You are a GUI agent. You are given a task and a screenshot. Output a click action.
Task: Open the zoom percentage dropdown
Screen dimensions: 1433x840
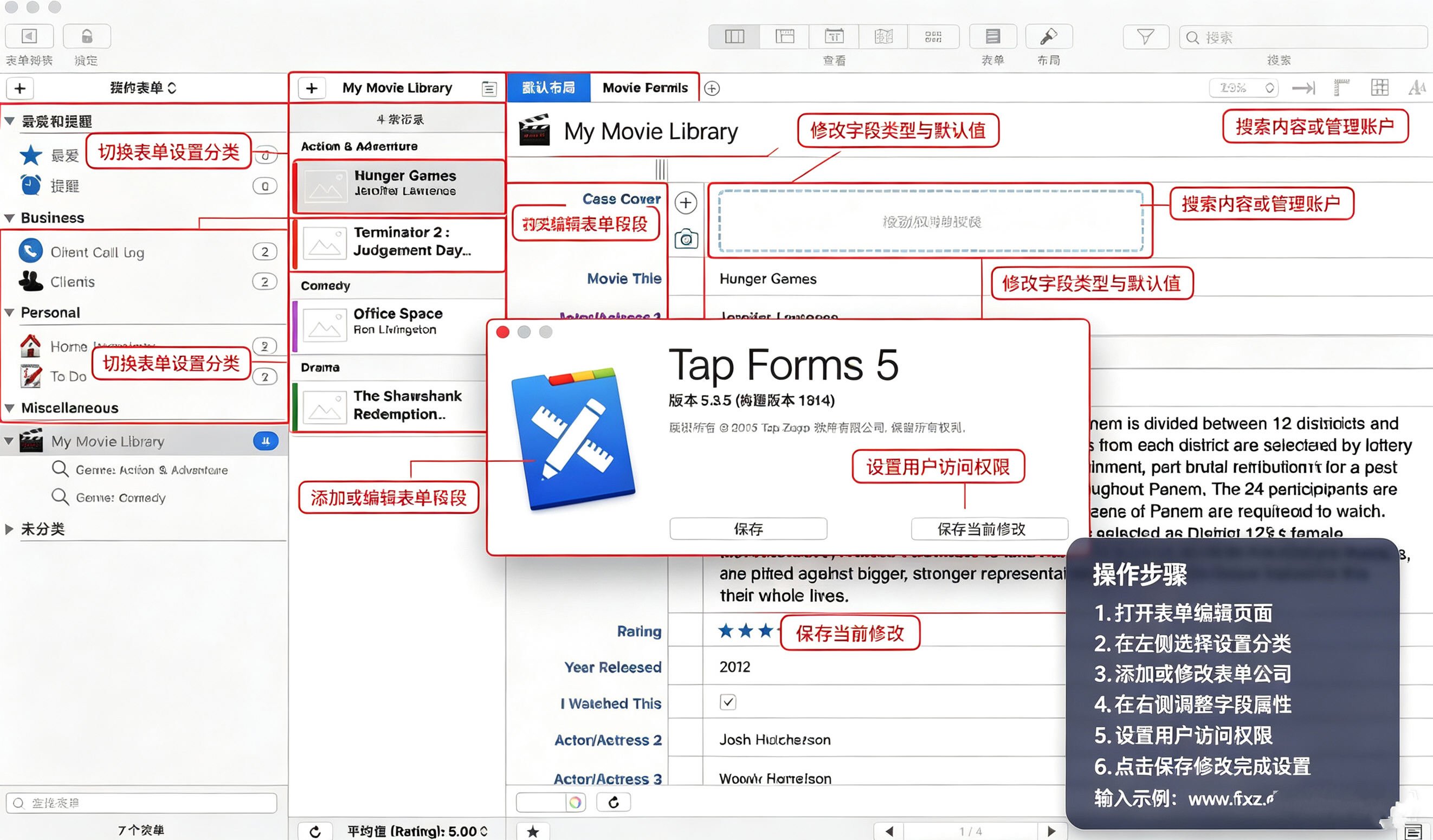1244,88
